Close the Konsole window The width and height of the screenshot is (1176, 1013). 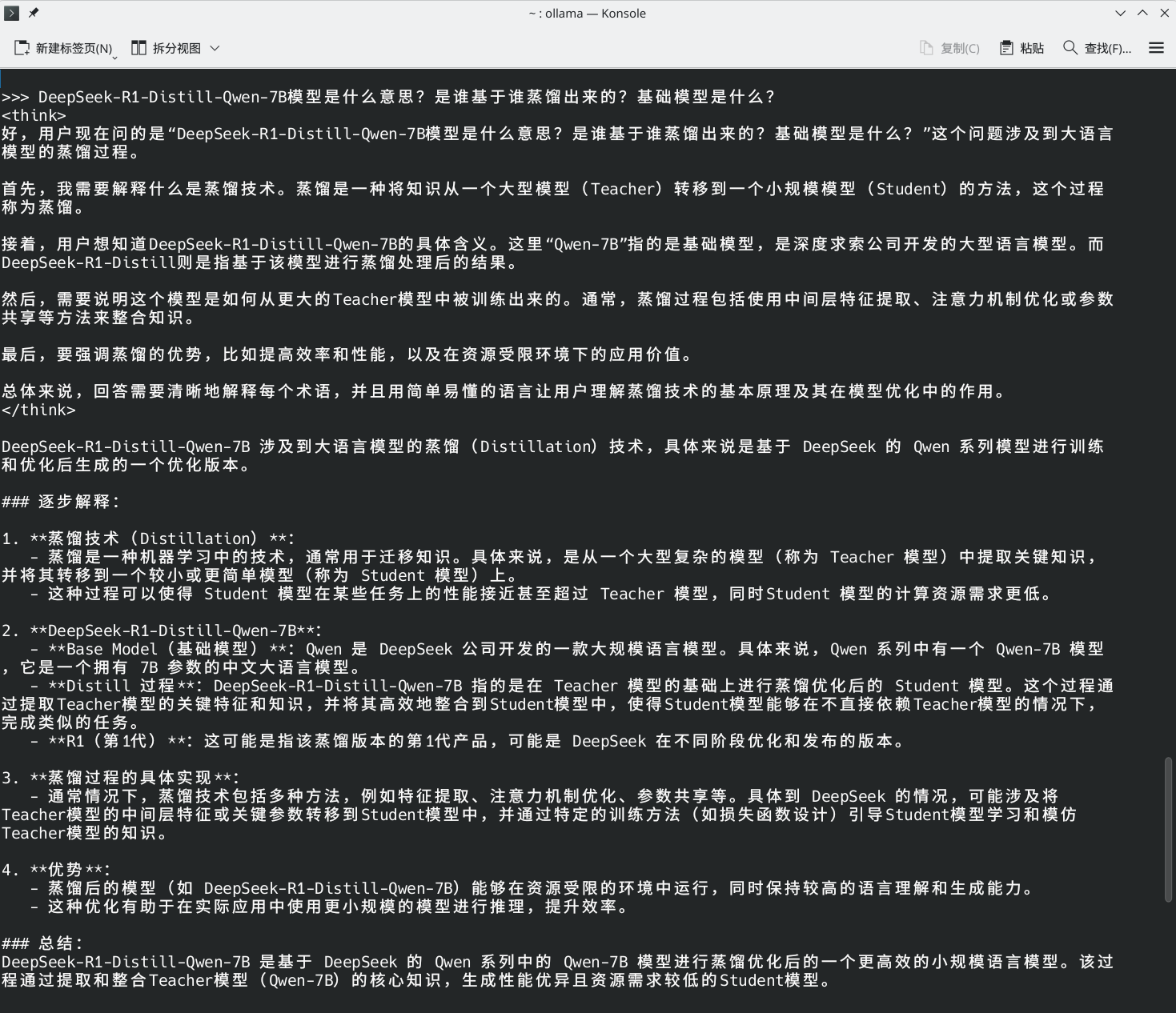click(x=1165, y=13)
